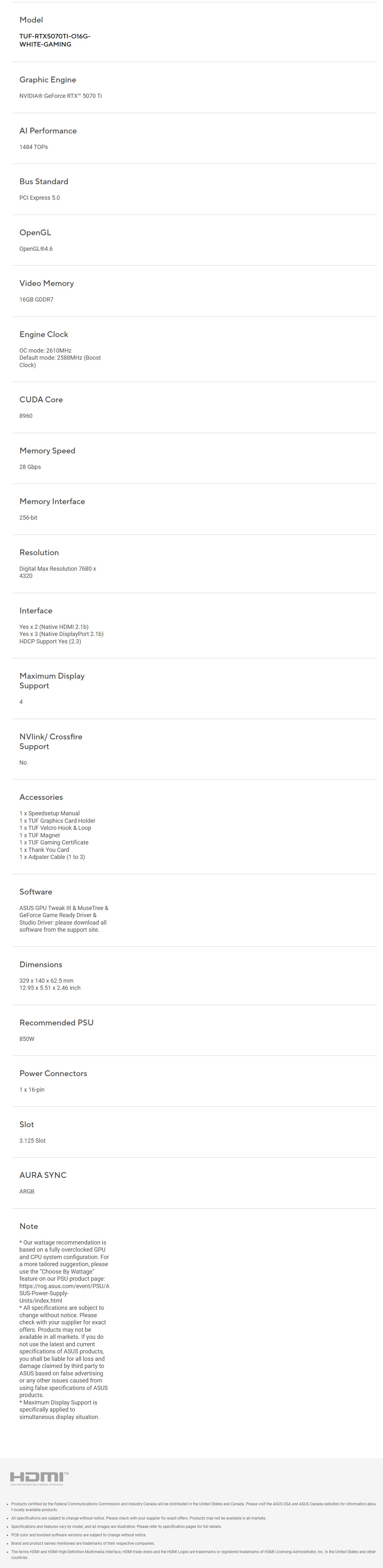The image size is (383, 1568).
Task: Click the ASUS GPU Tweak III software text
Action: [46, 908]
